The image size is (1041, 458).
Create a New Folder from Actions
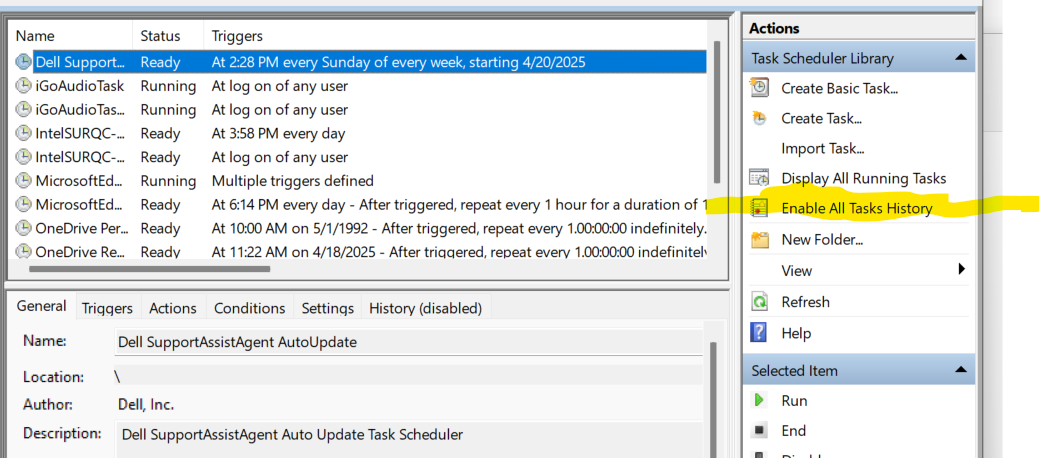click(822, 240)
